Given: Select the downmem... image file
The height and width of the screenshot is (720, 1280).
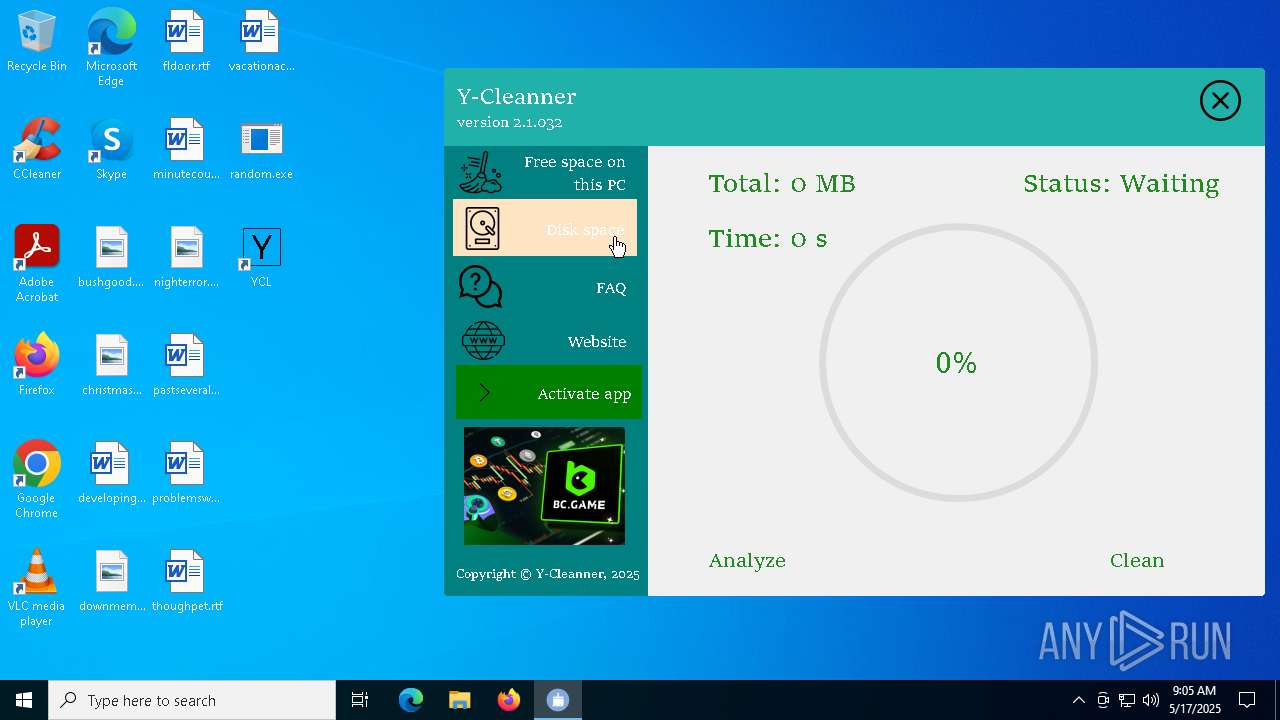Looking at the screenshot, I should (111, 581).
